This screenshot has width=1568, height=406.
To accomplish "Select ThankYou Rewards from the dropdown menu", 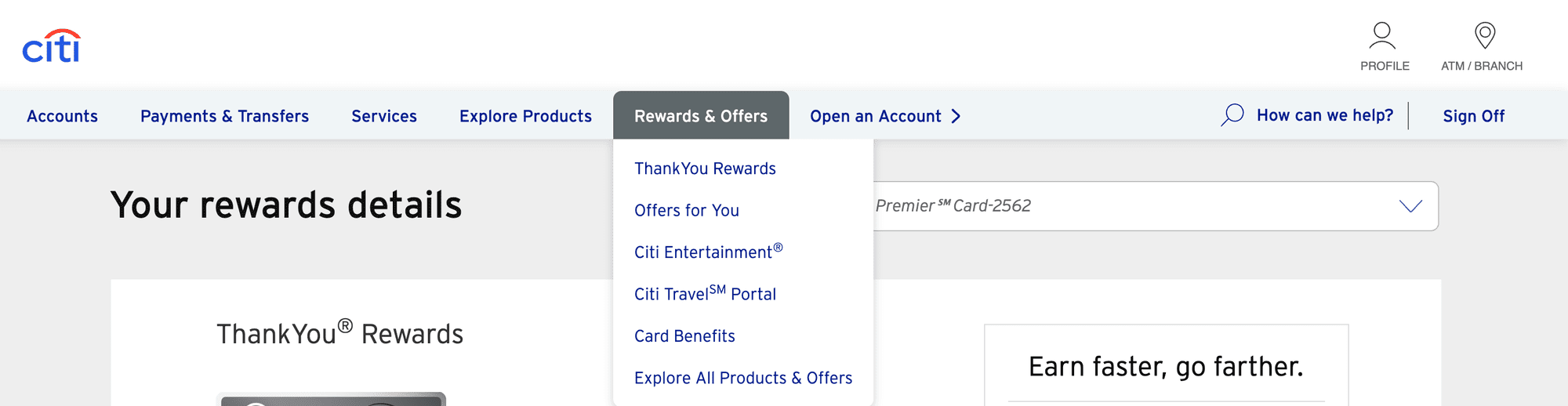I will click(x=705, y=169).
